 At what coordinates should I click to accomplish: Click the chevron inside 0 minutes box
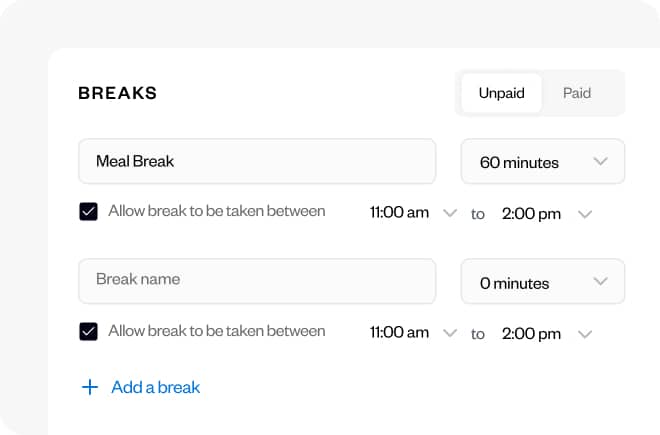[x=600, y=281]
